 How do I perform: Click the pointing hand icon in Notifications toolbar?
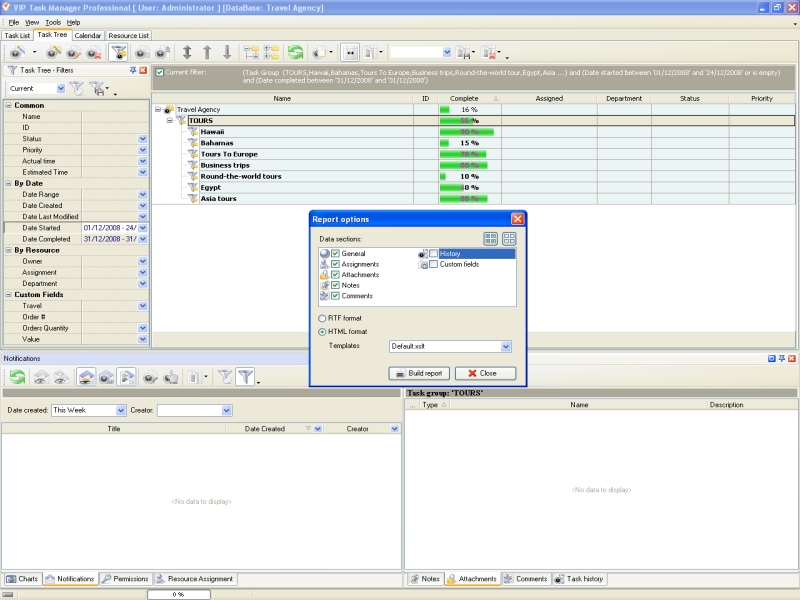pyautogui.click(x=171, y=377)
